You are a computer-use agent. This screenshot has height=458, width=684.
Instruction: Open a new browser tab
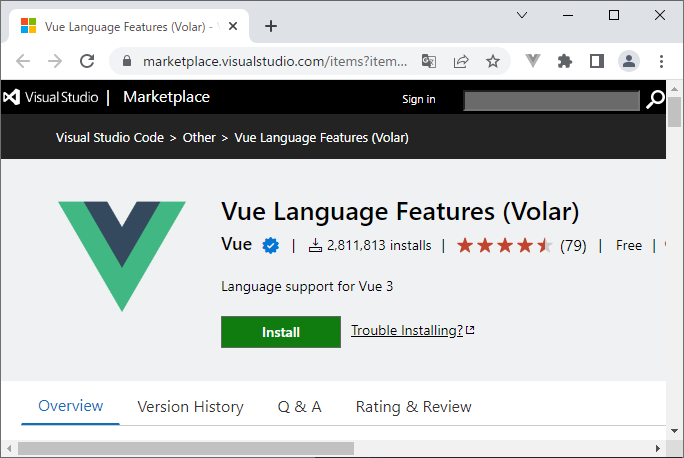271,26
